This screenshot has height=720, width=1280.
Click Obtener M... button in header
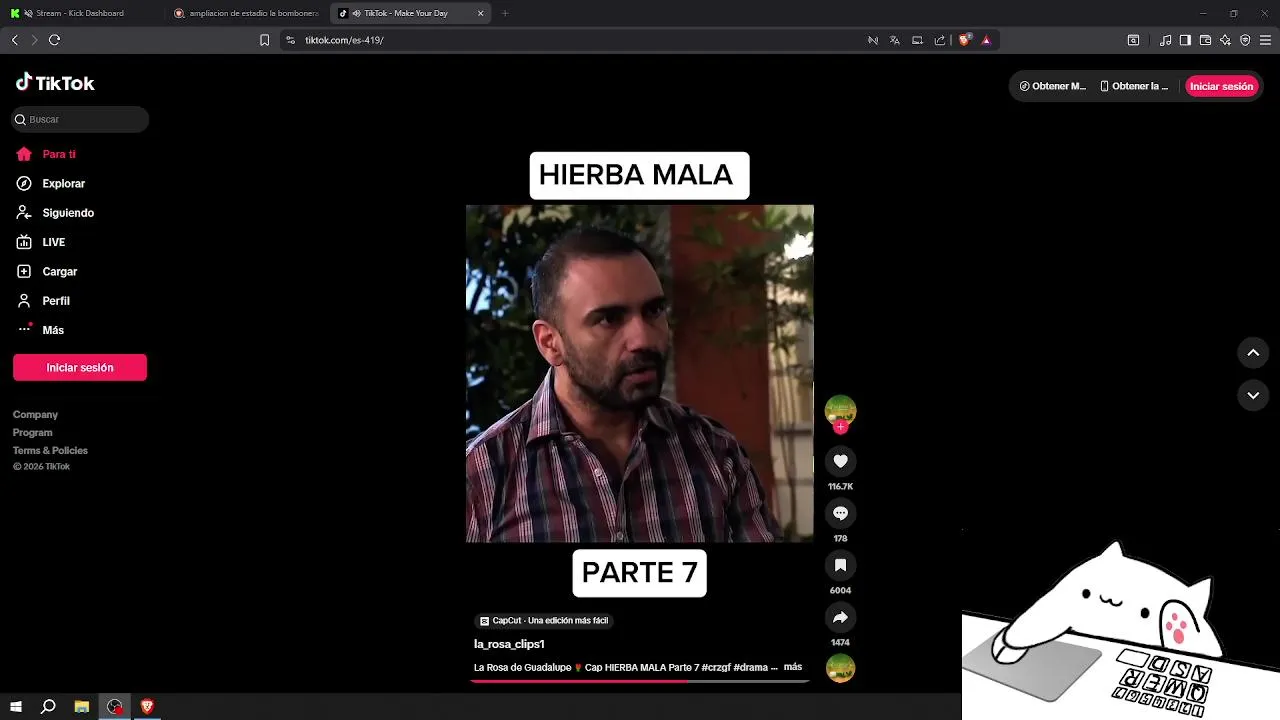(x=1052, y=86)
